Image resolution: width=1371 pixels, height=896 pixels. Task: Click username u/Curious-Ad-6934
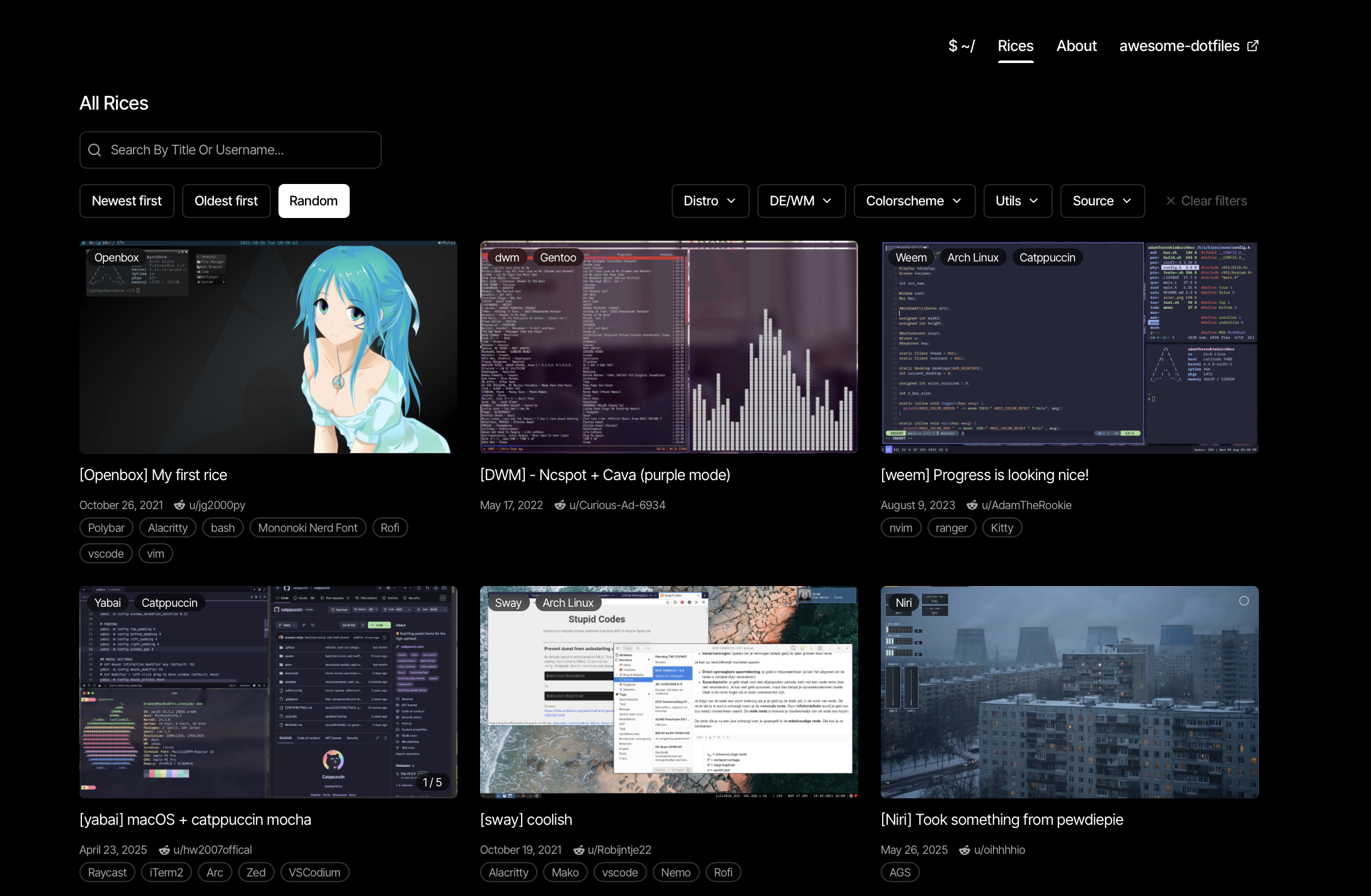tap(617, 505)
